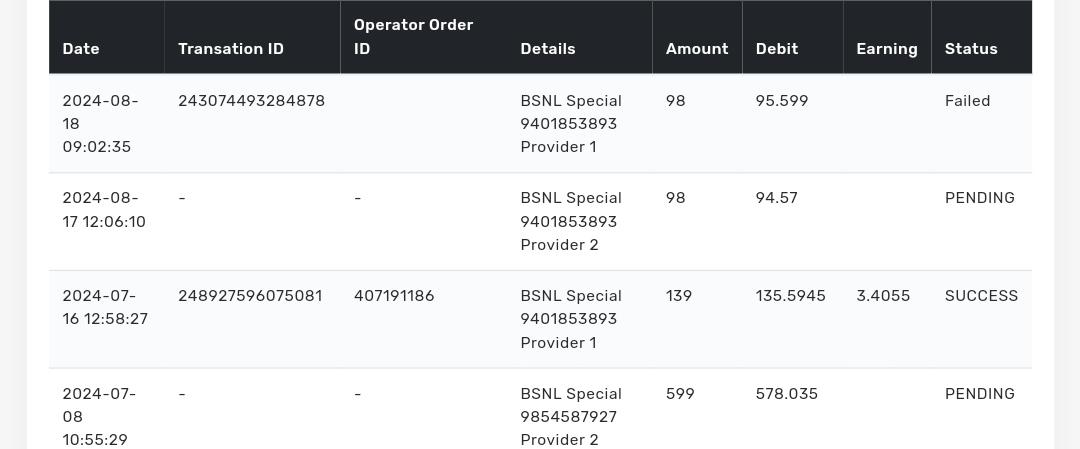This screenshot has height=449, width=1080.
Task: Select transaction ID 243074493284878
Action: click(x=251, y=101)
